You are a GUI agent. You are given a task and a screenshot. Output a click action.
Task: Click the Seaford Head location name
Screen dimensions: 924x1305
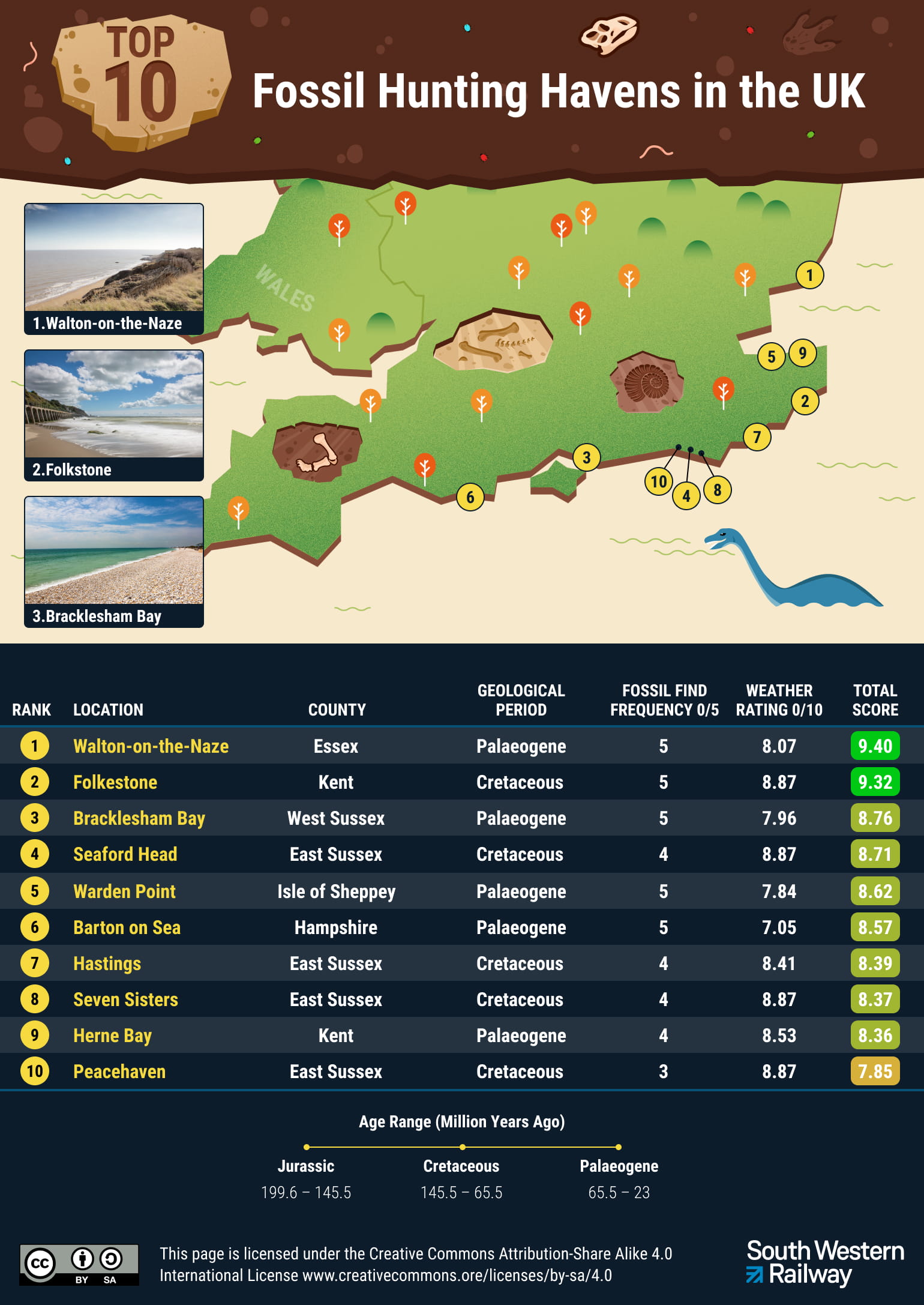pos(125,854)
